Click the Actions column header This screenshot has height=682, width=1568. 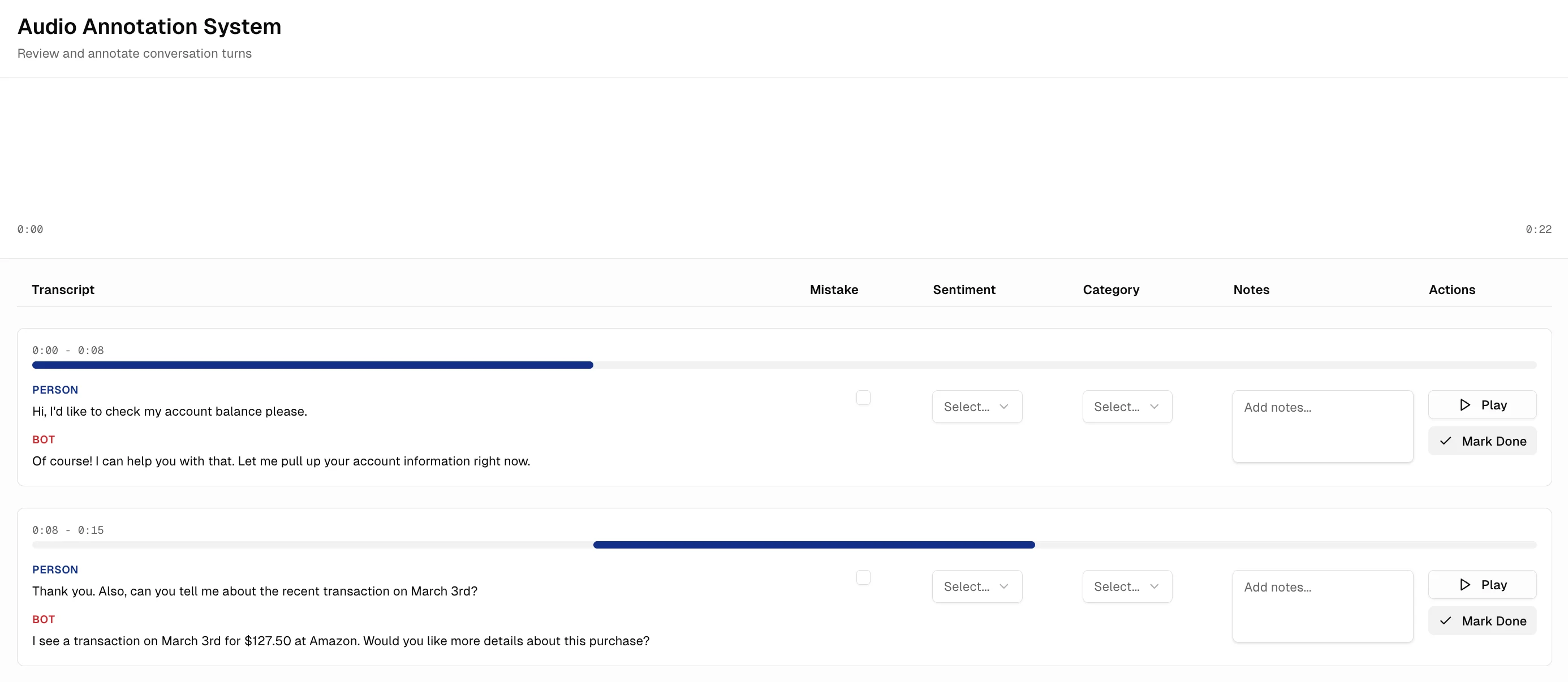pos(1451,290)
